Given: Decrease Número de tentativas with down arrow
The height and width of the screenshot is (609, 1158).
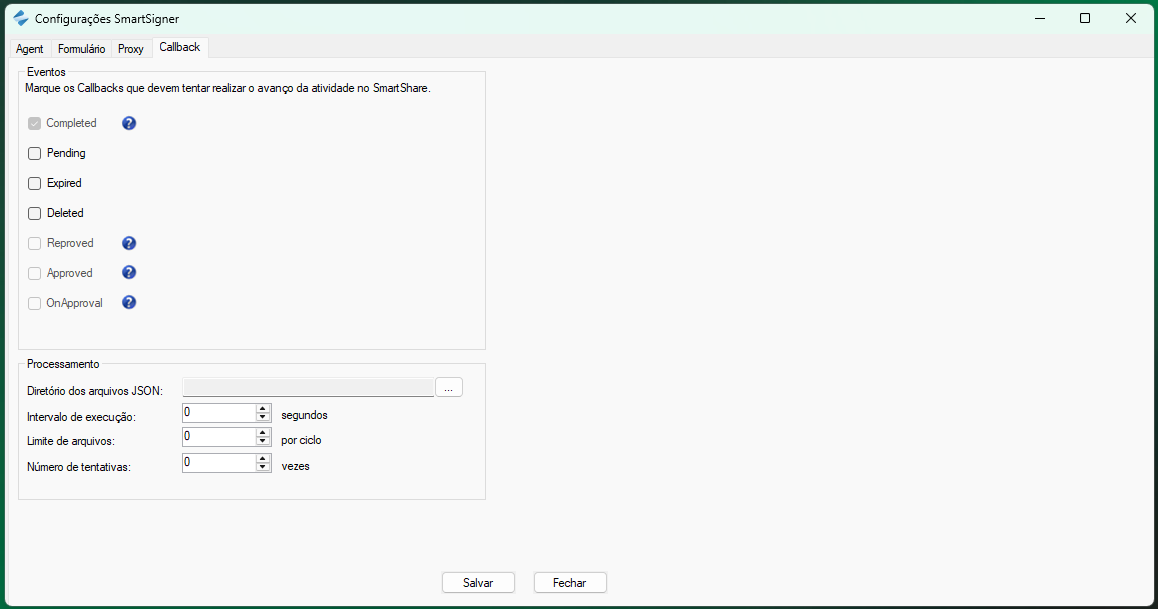Looking at the screenshot, I should point(263,467).
